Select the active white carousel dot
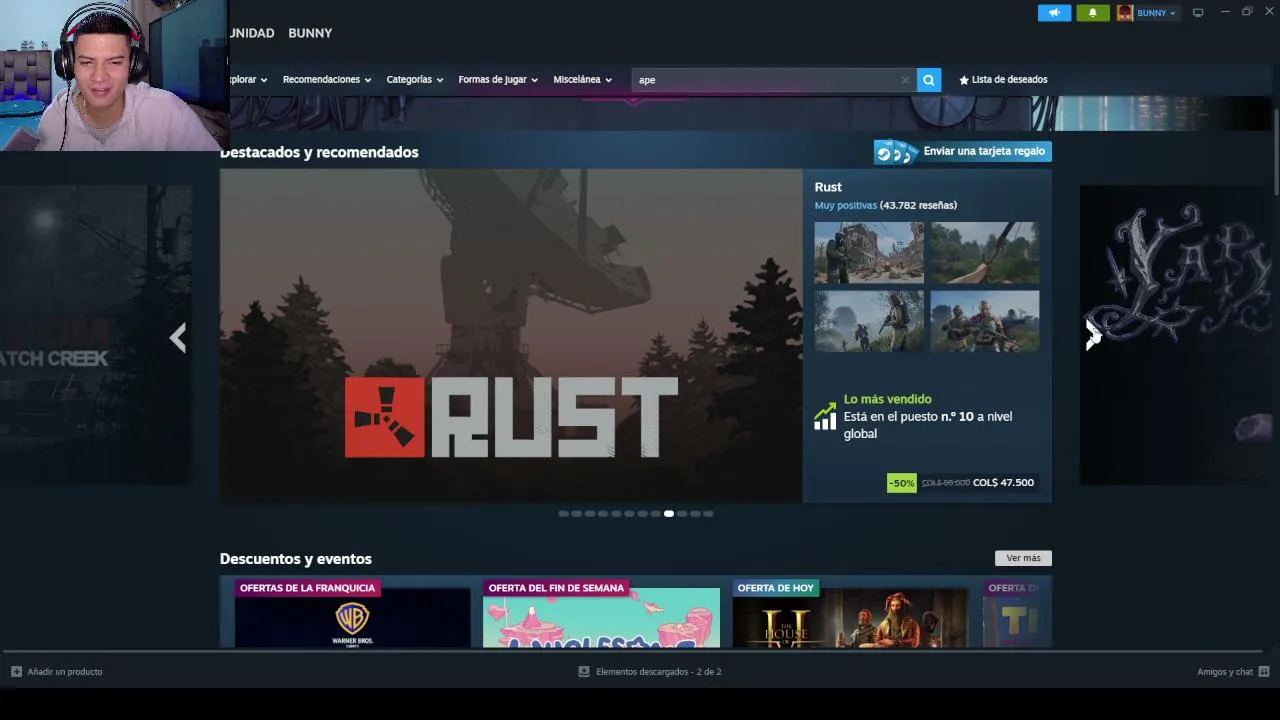Screen dimensions: 1280x720 [669, 514]
